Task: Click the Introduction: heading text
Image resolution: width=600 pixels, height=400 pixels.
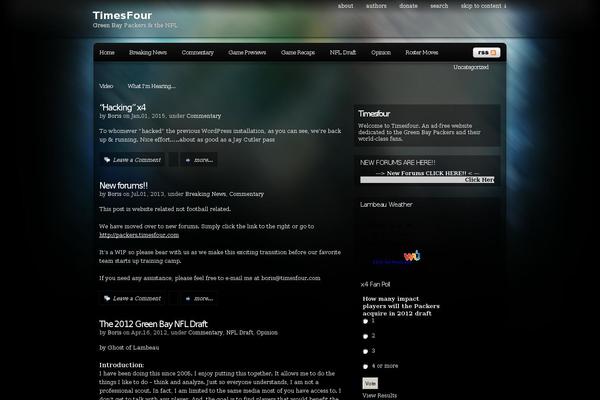Action: pos(122,365)
